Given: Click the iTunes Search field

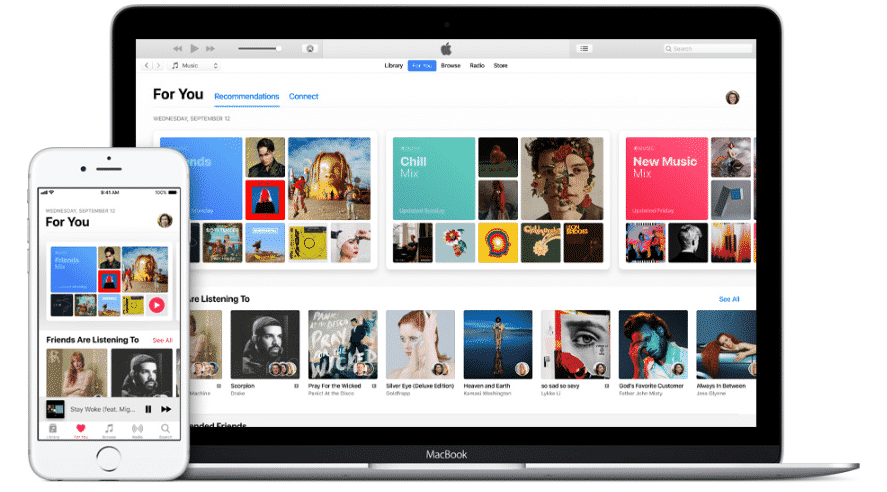Looking at the screenshot, I should (x=708, y=48).
